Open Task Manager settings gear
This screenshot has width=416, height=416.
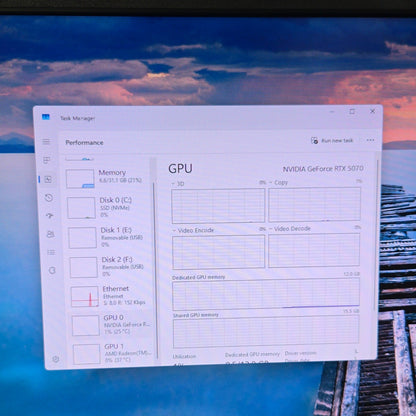click(56, 359)
